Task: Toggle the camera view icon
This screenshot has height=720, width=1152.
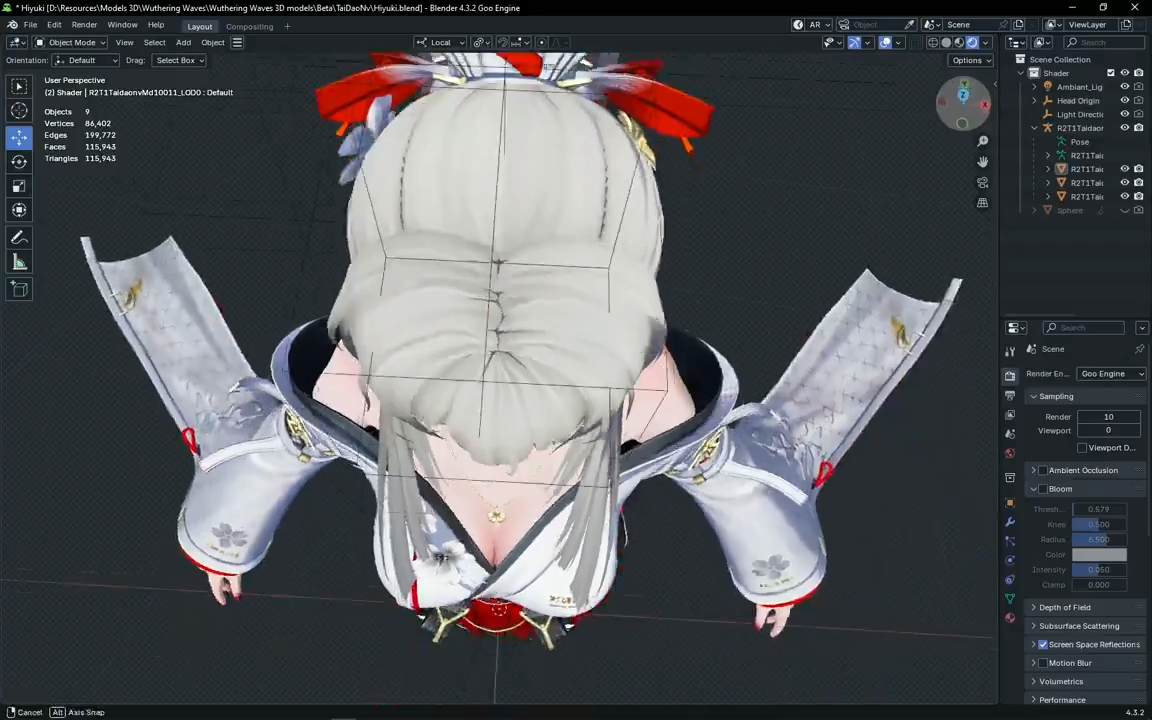Action: point(982,182)
